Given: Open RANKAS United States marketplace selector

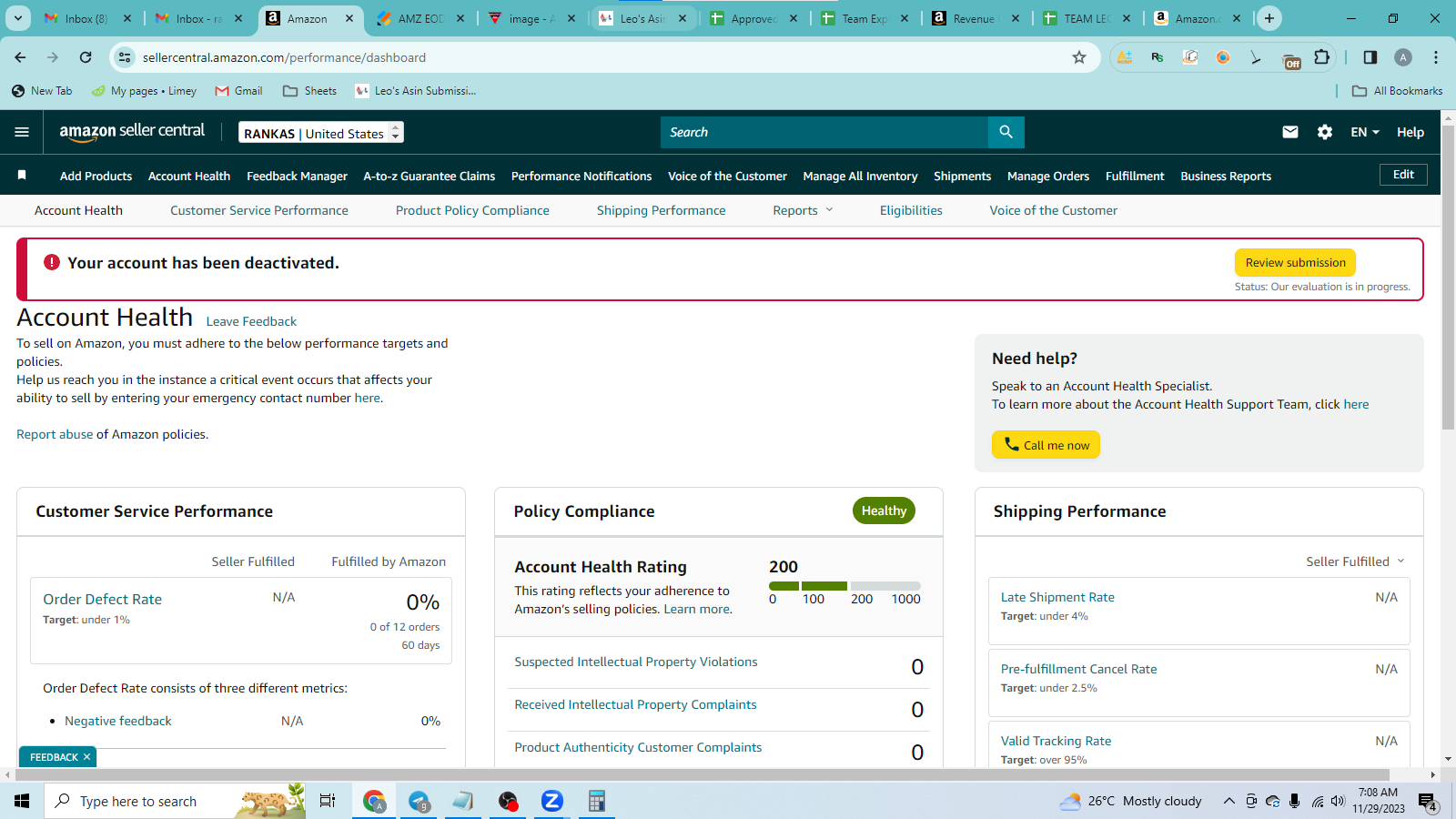Looking at the screenshot, I should (321, 133).
